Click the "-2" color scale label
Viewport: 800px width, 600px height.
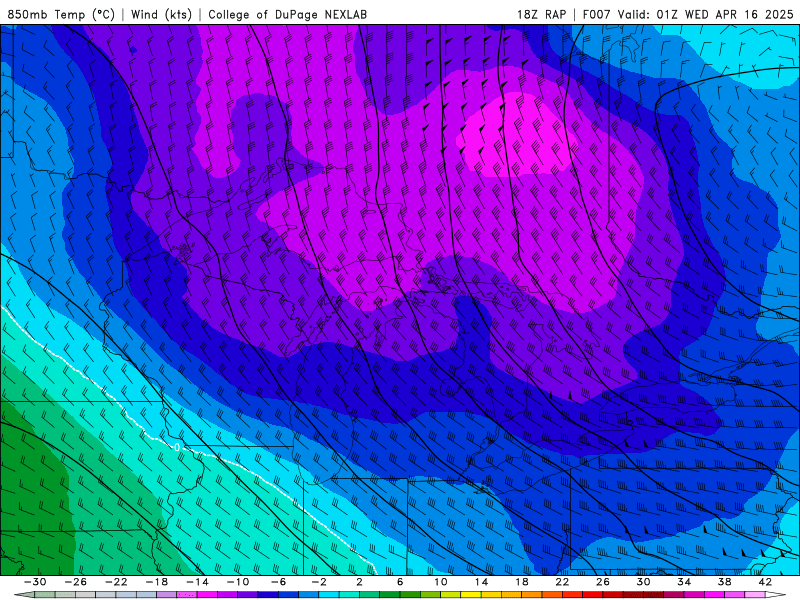click(319, 582)
